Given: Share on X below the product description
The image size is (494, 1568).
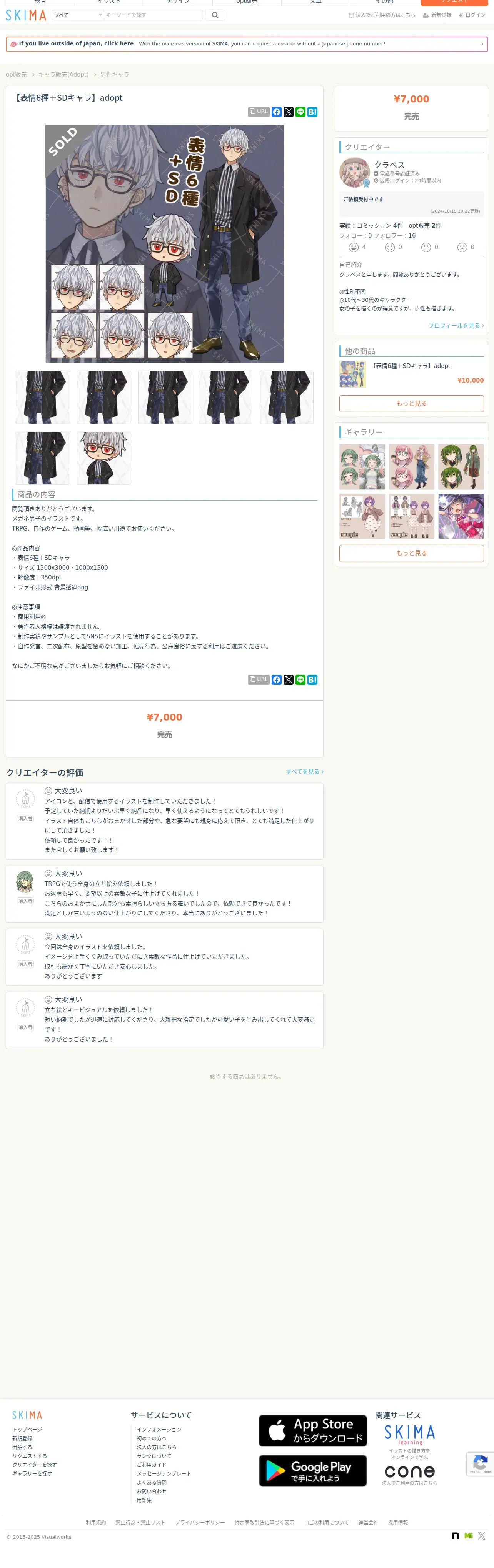Looking at the screenshot, I should (x=289, y=680).
